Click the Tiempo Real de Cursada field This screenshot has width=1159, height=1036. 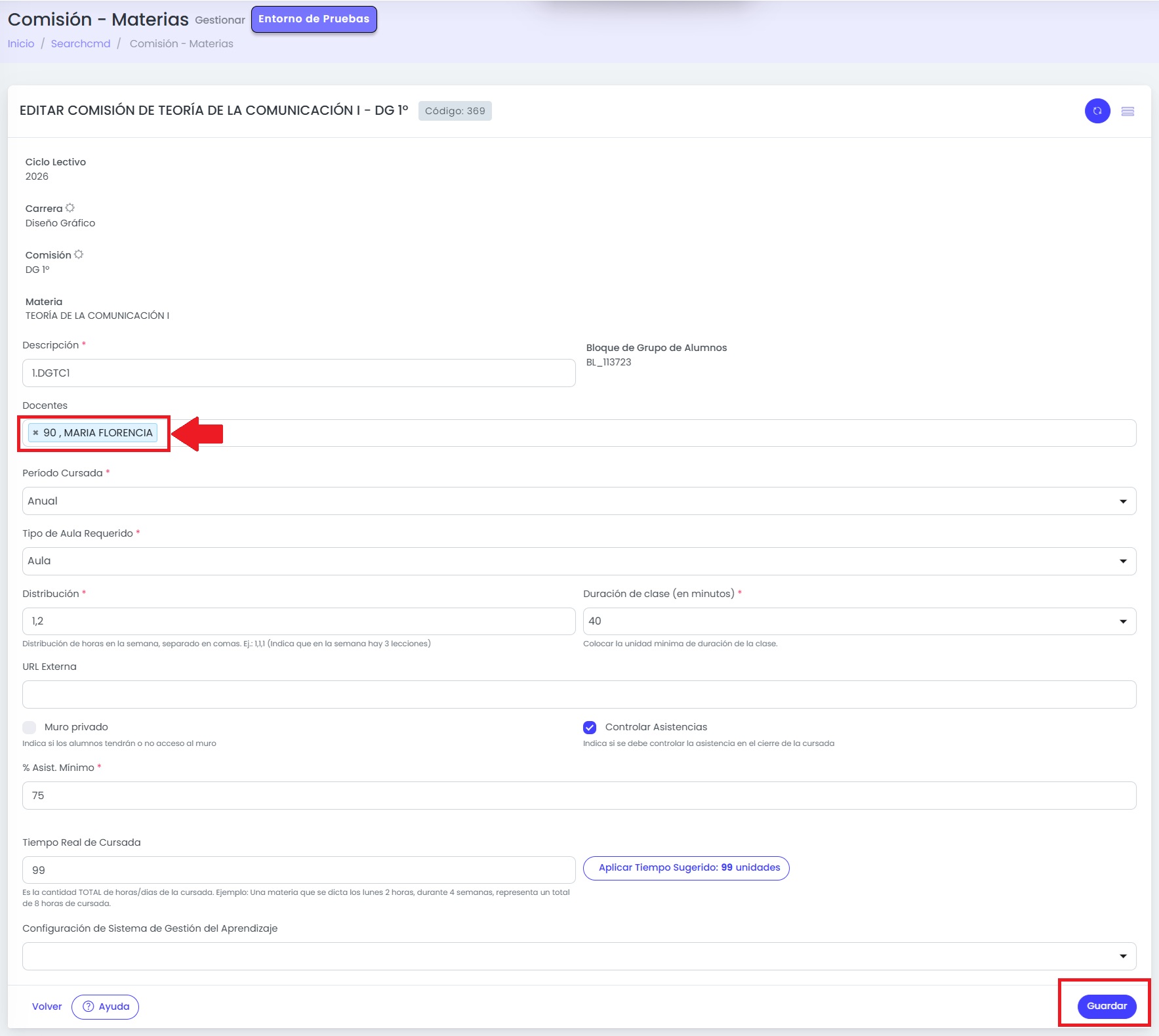pos(299,870)
